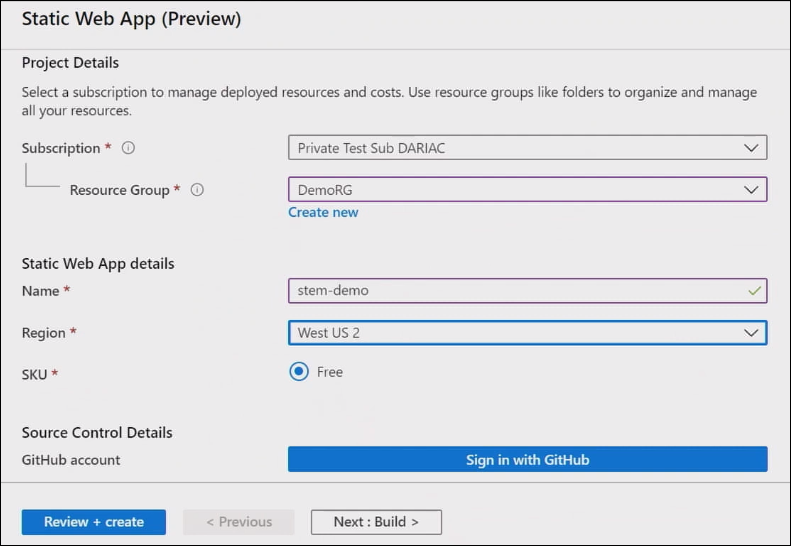
Task: Click the GitHub account label
Action: (71, 460)
